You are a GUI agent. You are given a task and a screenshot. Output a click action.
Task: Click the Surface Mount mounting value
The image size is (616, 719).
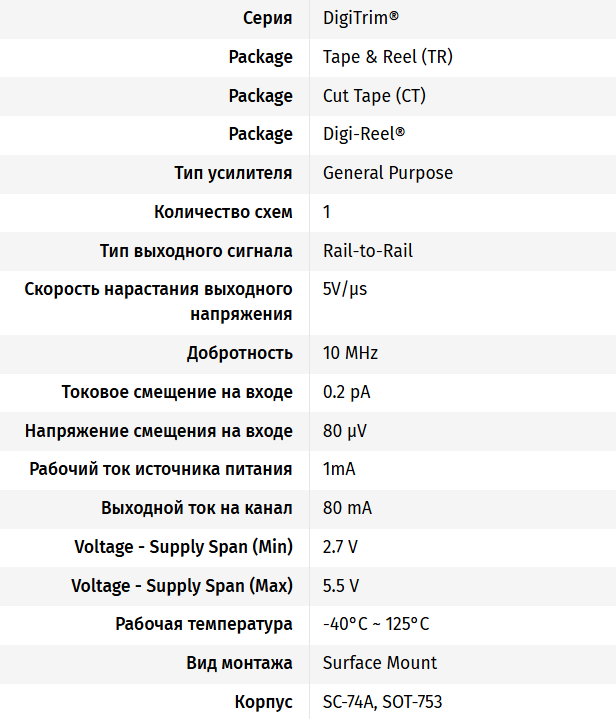[x=380, y=663]
